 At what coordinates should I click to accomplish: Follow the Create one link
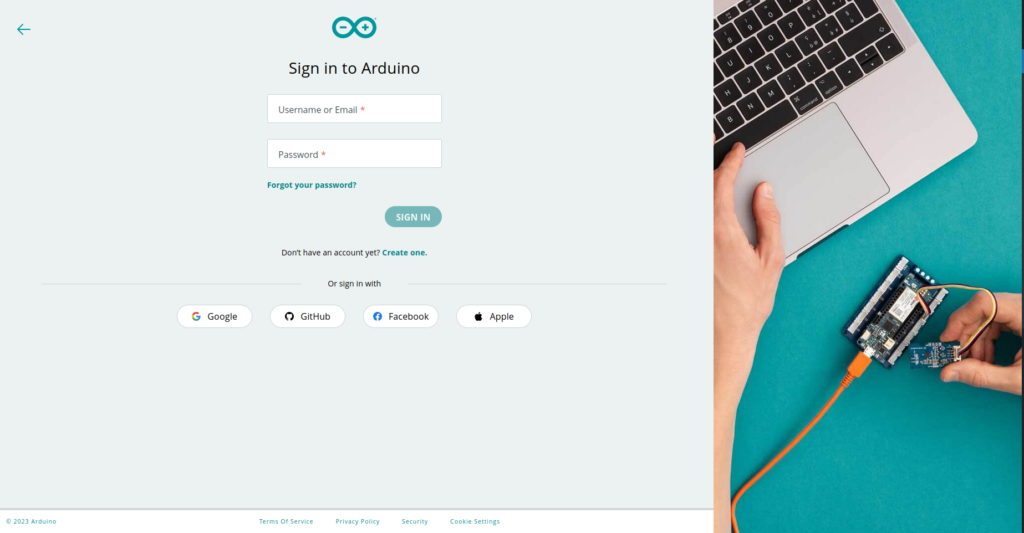pyautogui.click(x=404, y=252)
